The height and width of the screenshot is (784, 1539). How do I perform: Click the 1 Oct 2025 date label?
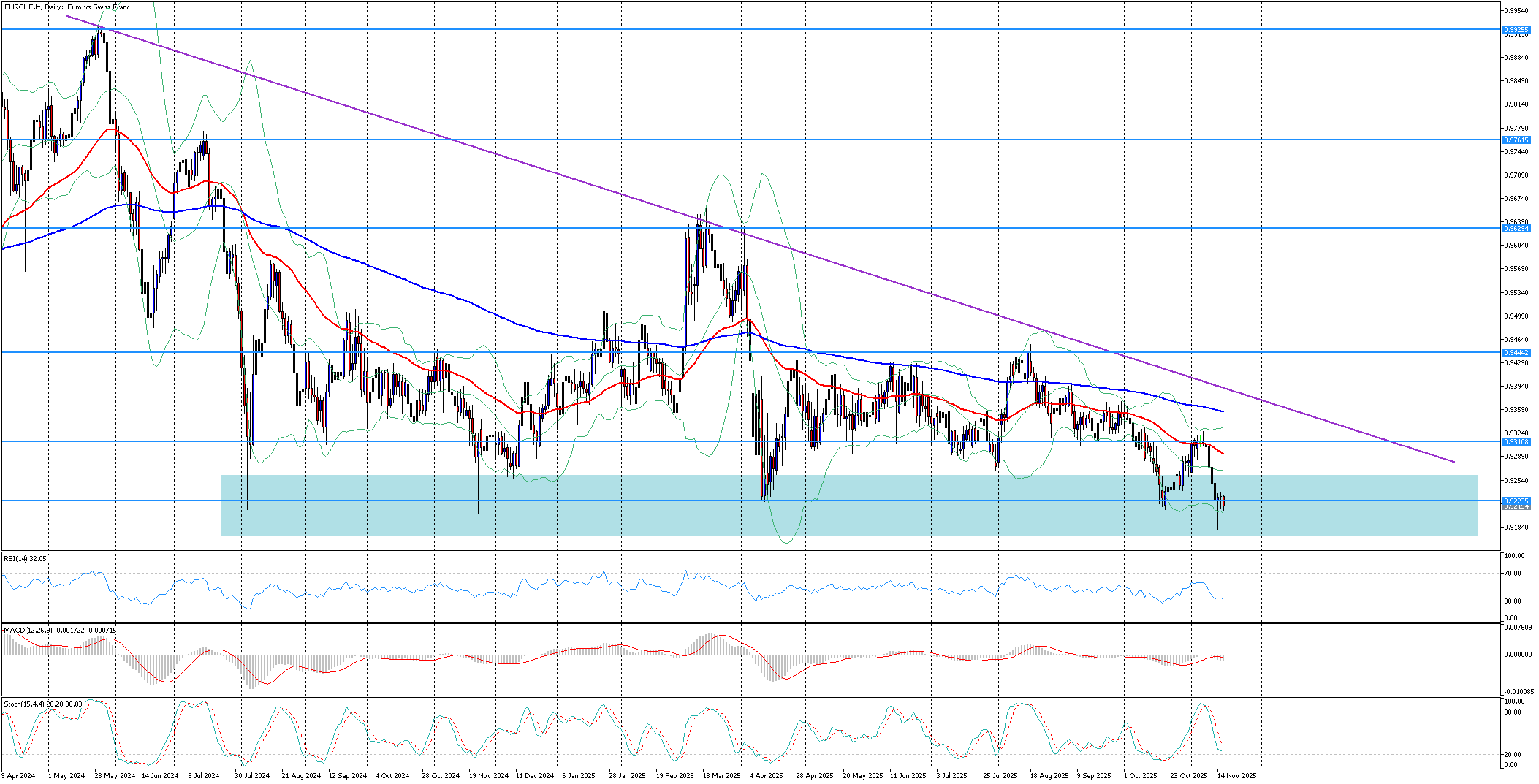pyautogui.click(x=1140, y=775)
